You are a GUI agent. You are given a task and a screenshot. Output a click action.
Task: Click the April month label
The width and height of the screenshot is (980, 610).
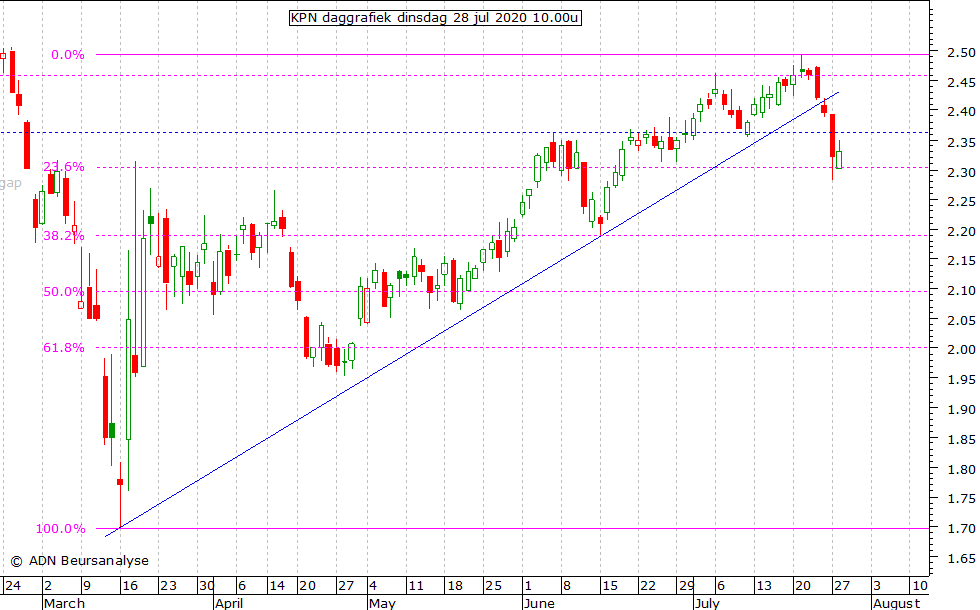(229, 603)
